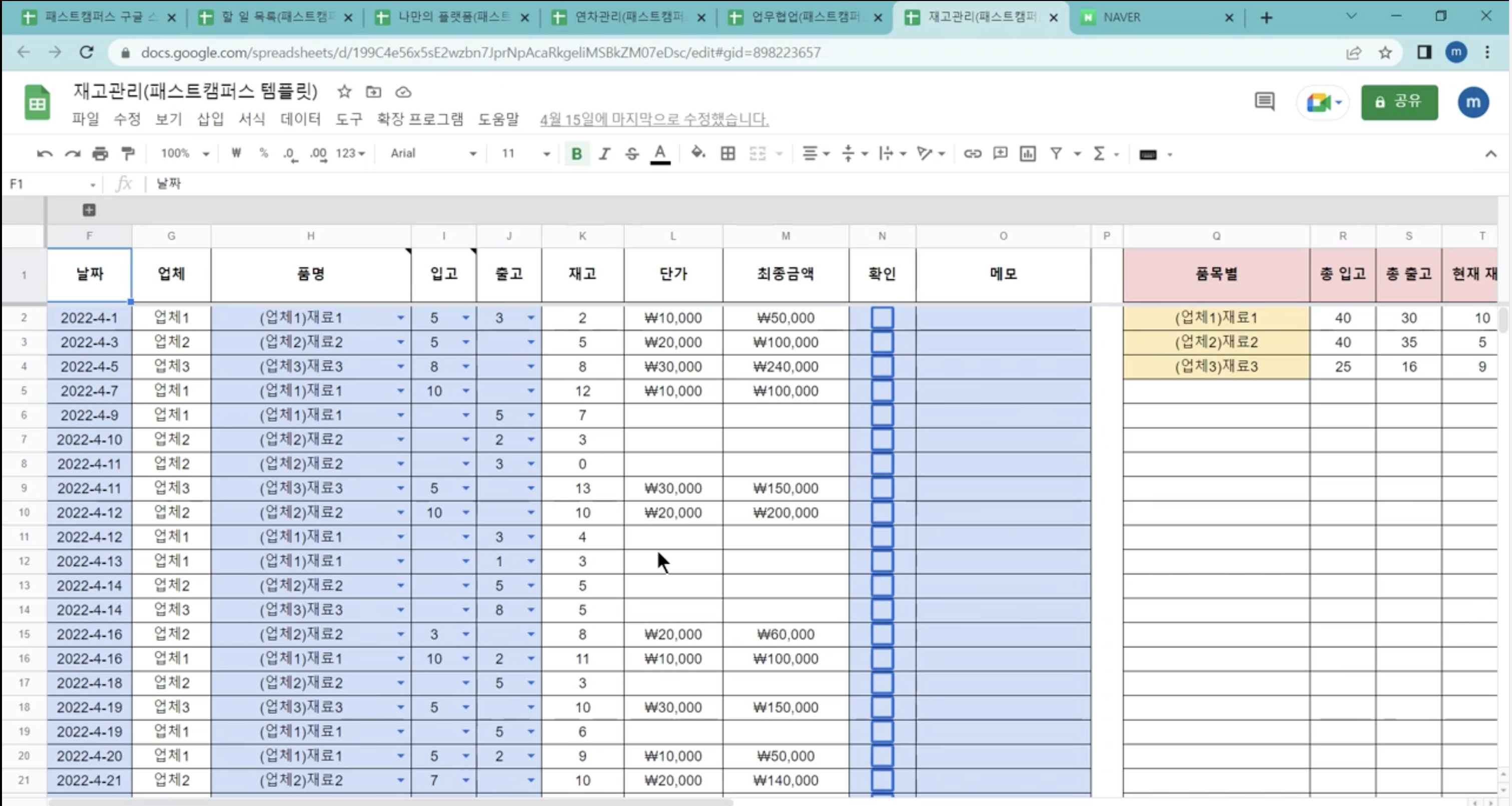
Task: Check the 확인 checkbox in row 2
Action: coord(882,318)
